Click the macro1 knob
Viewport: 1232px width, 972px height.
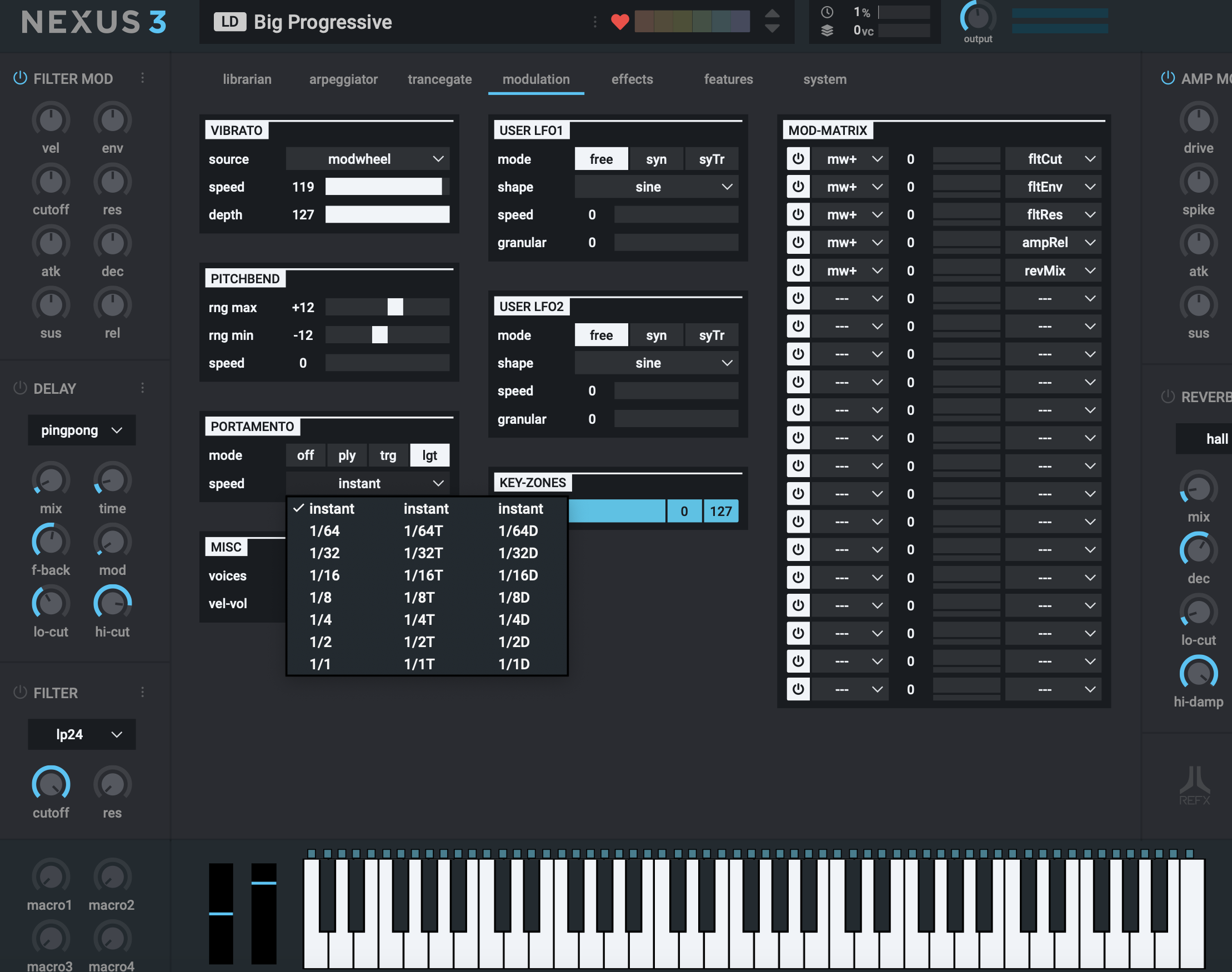(51, 876)
